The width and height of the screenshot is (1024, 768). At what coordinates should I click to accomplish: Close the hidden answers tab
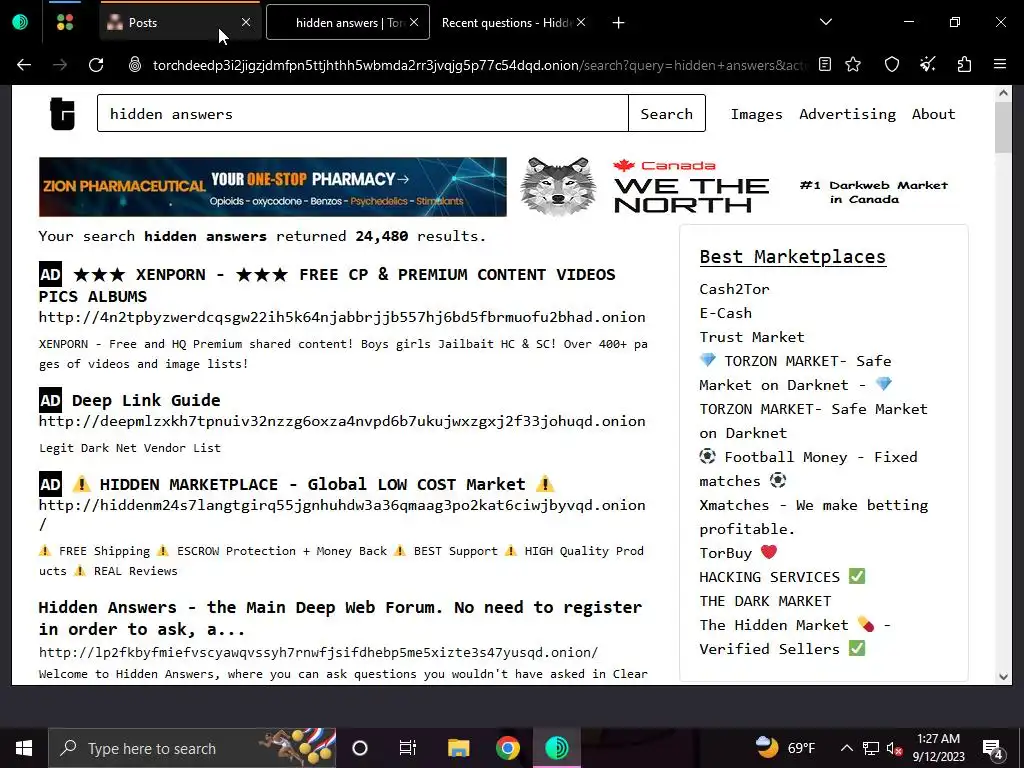pyautogui.click(x=414, y=22)
